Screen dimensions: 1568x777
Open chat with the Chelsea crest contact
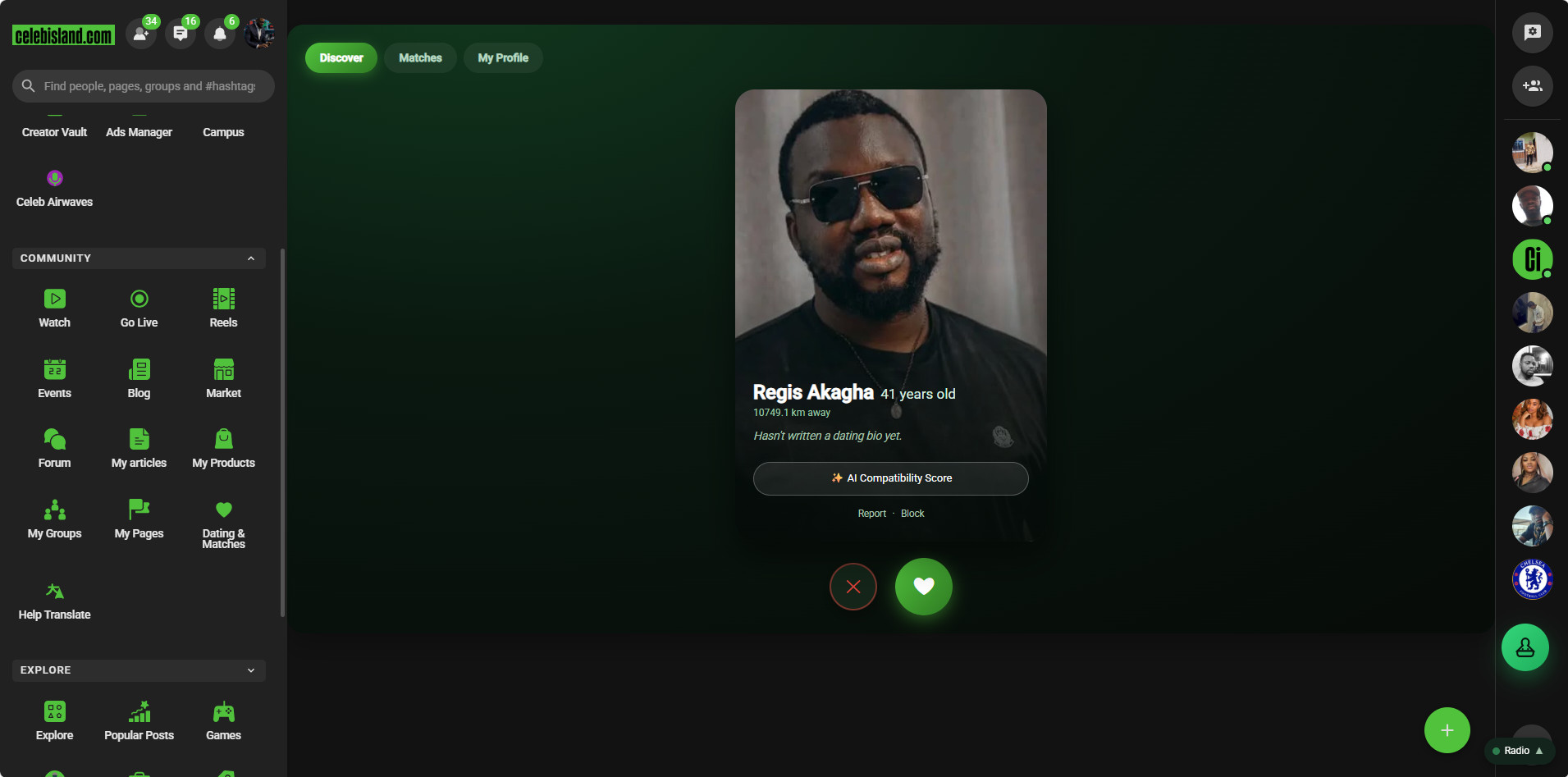click(1533, 579)
